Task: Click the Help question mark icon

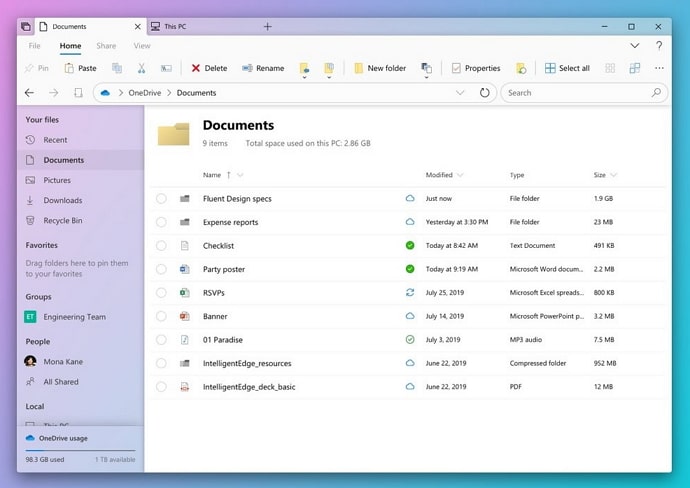Action: (x=659, y=45)
